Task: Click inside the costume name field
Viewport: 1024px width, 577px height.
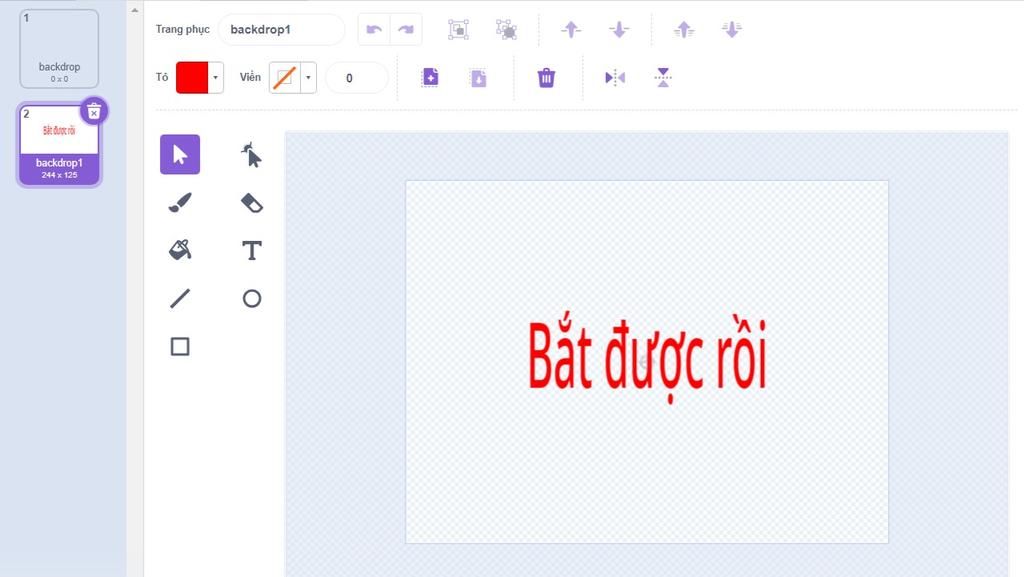Action: pos(281,29)
